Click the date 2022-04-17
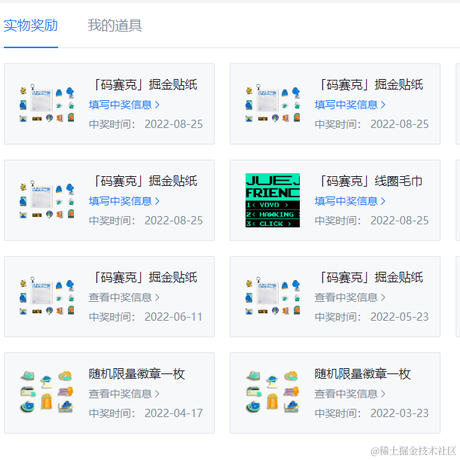Screen dimensions: 460x460 (x=173, y=413)
